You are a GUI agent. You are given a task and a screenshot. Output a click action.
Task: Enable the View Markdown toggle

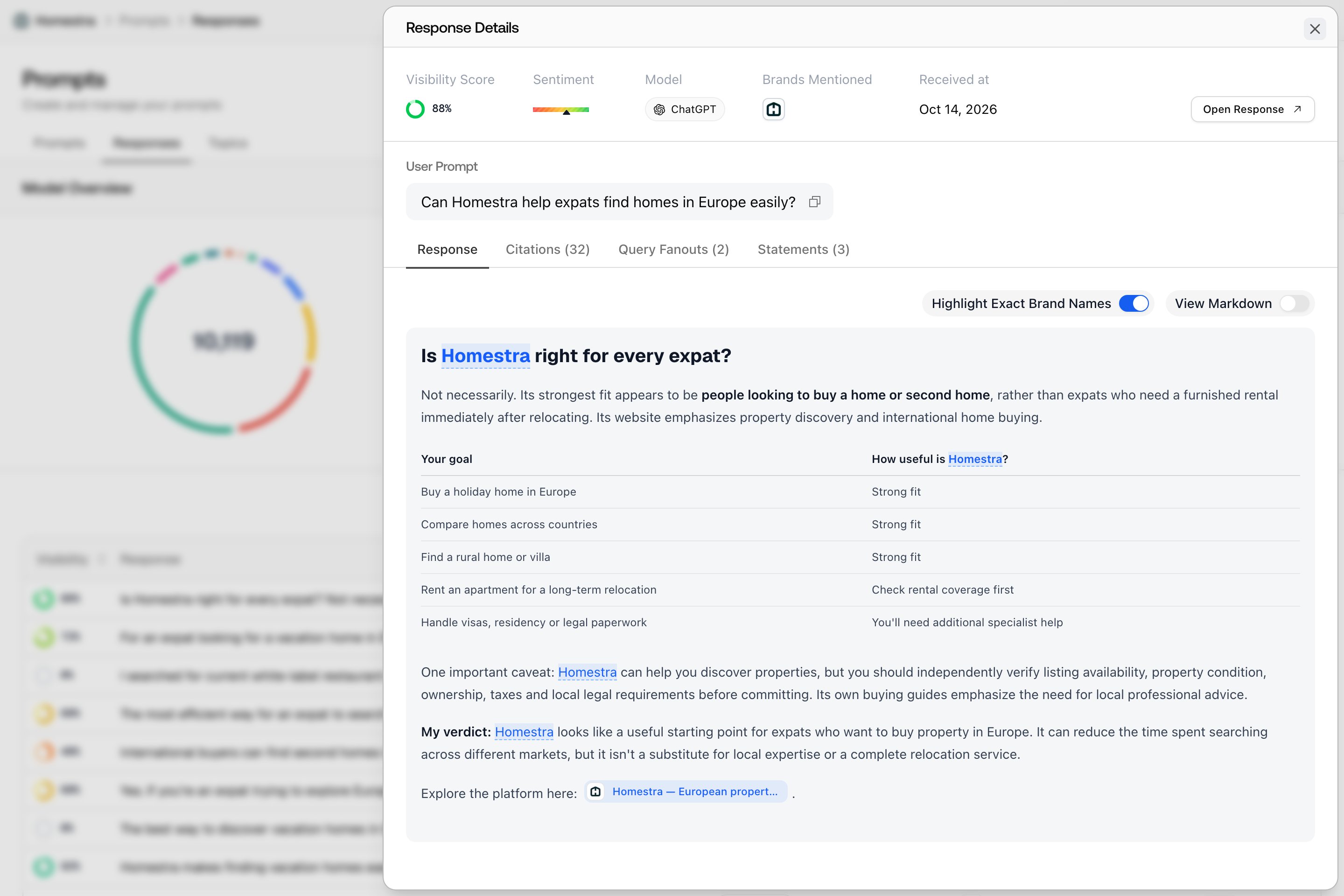[x=1294, y=303]
